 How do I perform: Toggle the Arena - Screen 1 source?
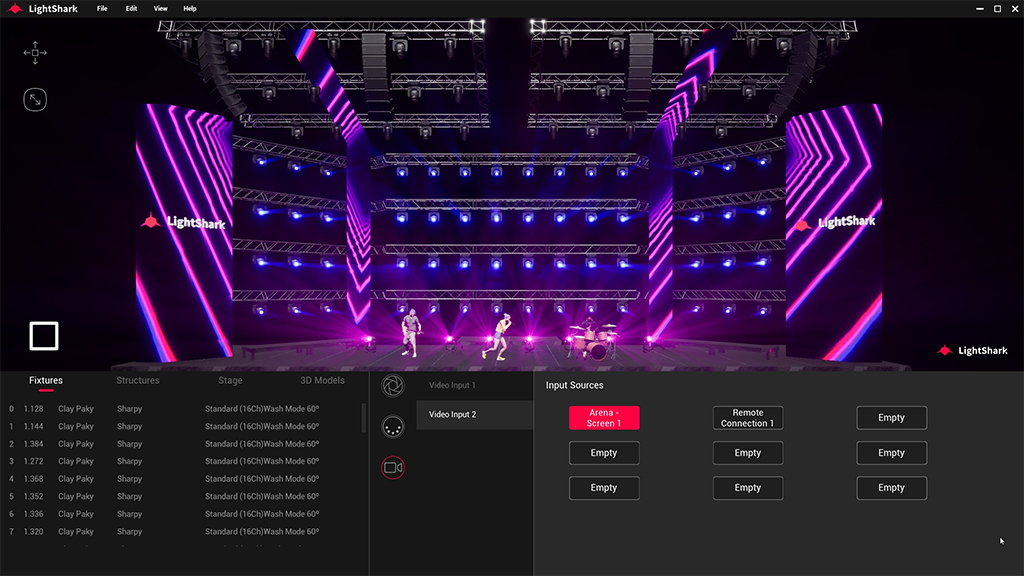click(x=604, y=418)
